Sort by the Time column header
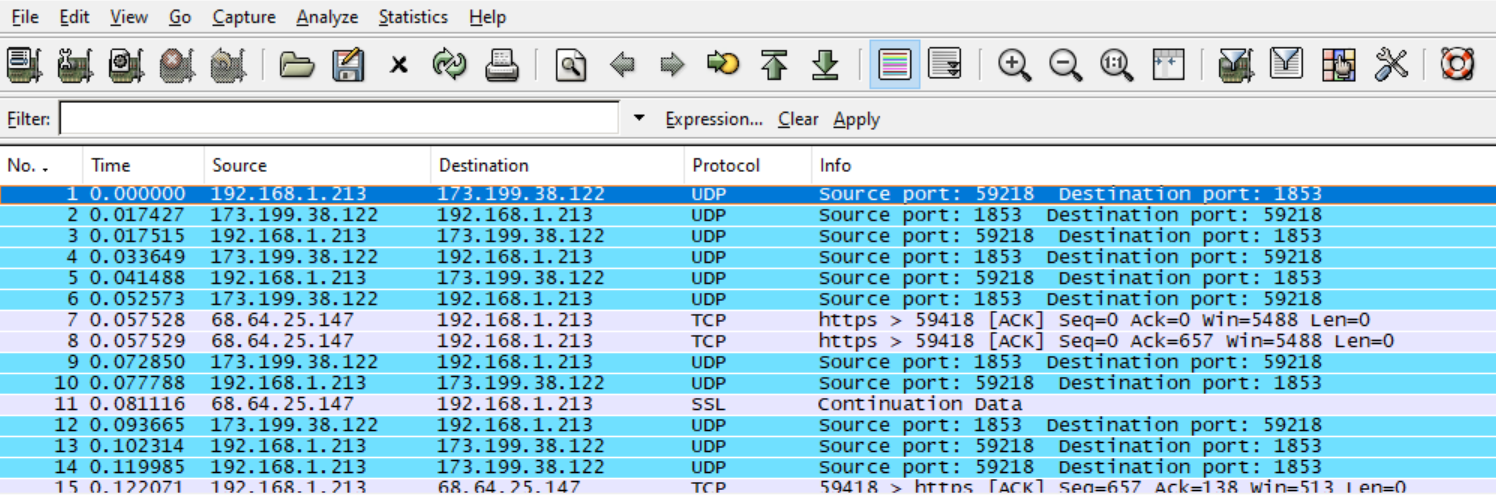Screen dimensions: 1496x495 pos(143,165)
